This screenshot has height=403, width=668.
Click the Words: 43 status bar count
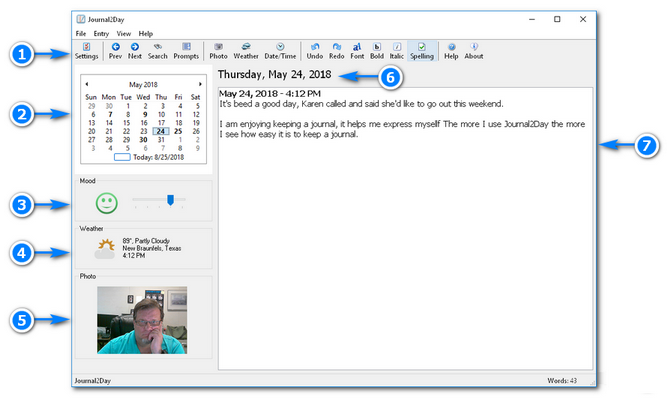point(562,380)
